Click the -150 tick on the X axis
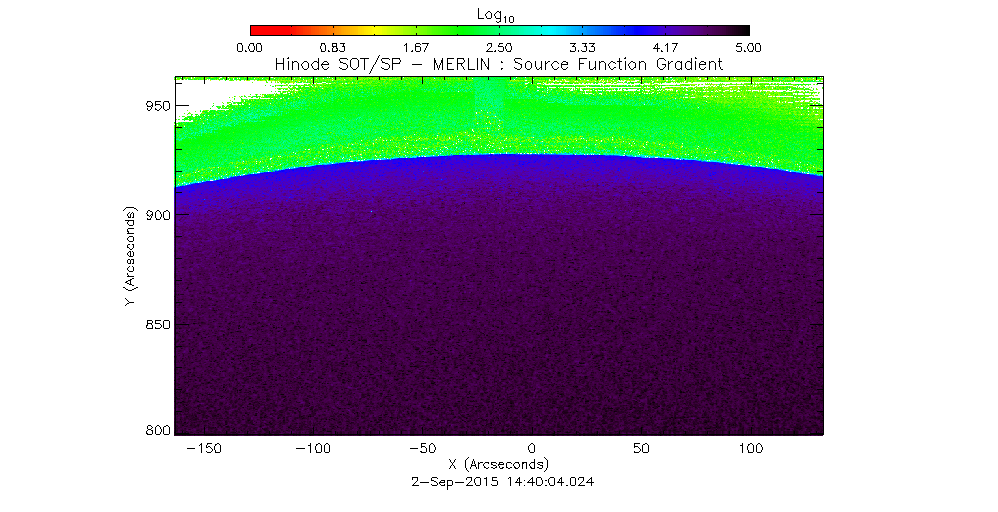This screenshot has width=998, height=512. click(x=204, y=449)
